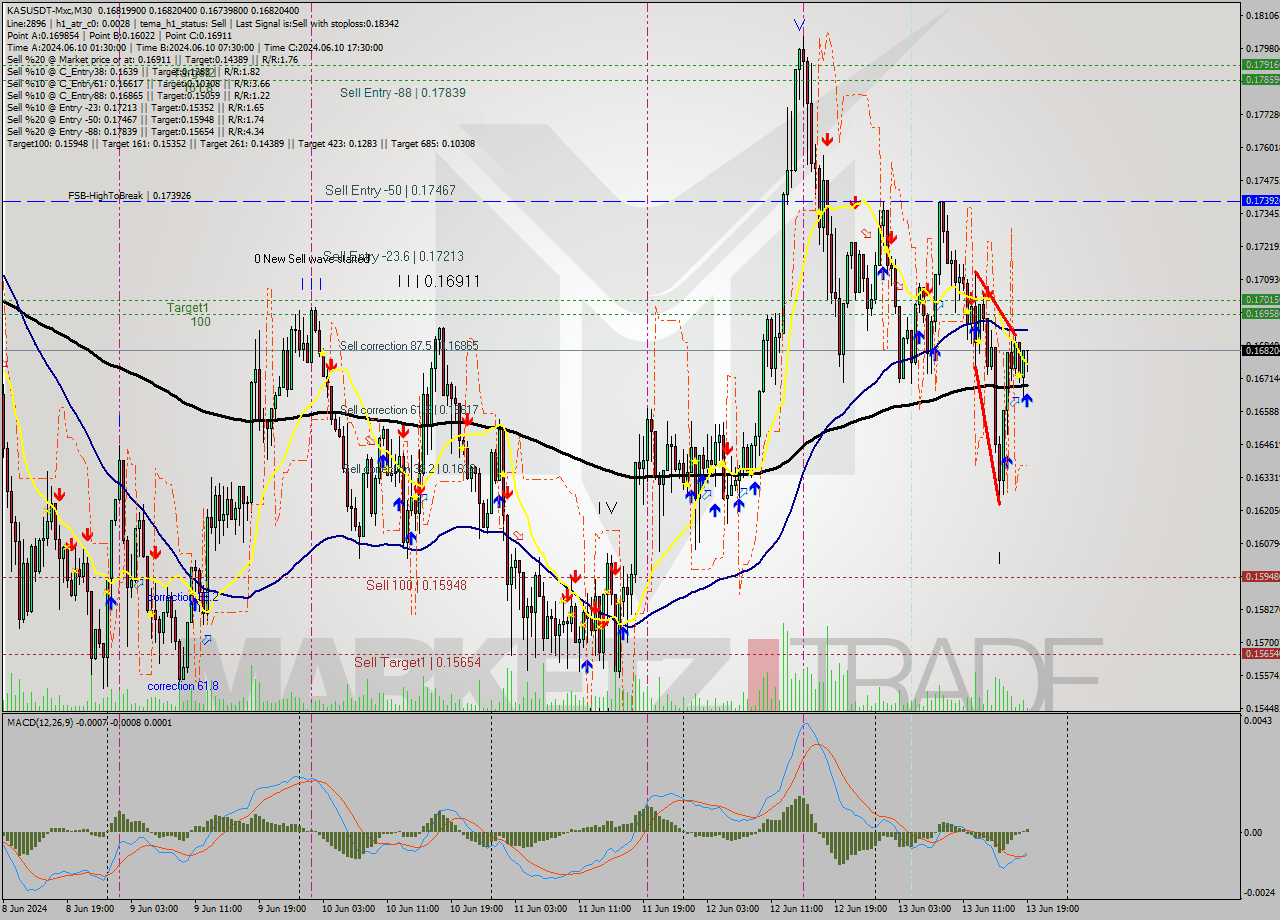Click the current price tag 0.16820
The height and width of the screenshot is (920, 1280).
click(x=1260, y=350)
